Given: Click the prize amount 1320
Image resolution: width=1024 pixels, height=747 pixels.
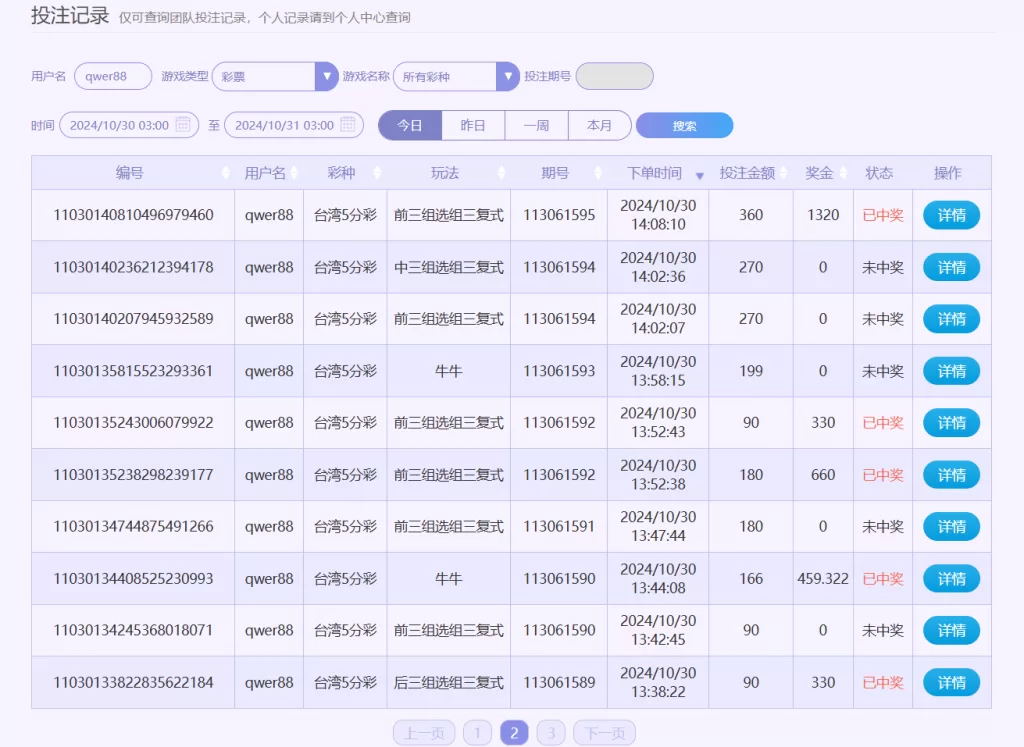Looking at the screenshot, I should (x=823, y=215).
